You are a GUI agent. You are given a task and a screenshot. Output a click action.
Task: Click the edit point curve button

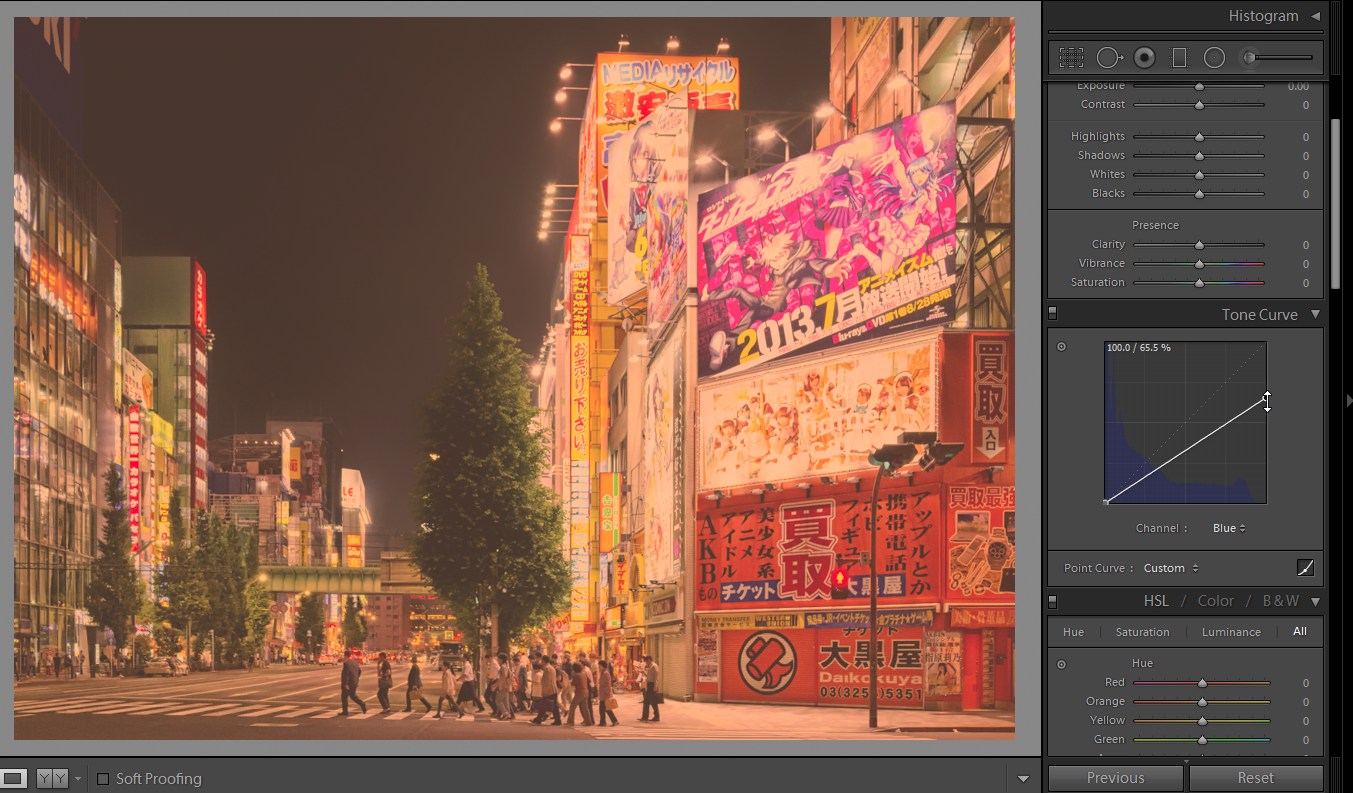[x=1305, y=568]
